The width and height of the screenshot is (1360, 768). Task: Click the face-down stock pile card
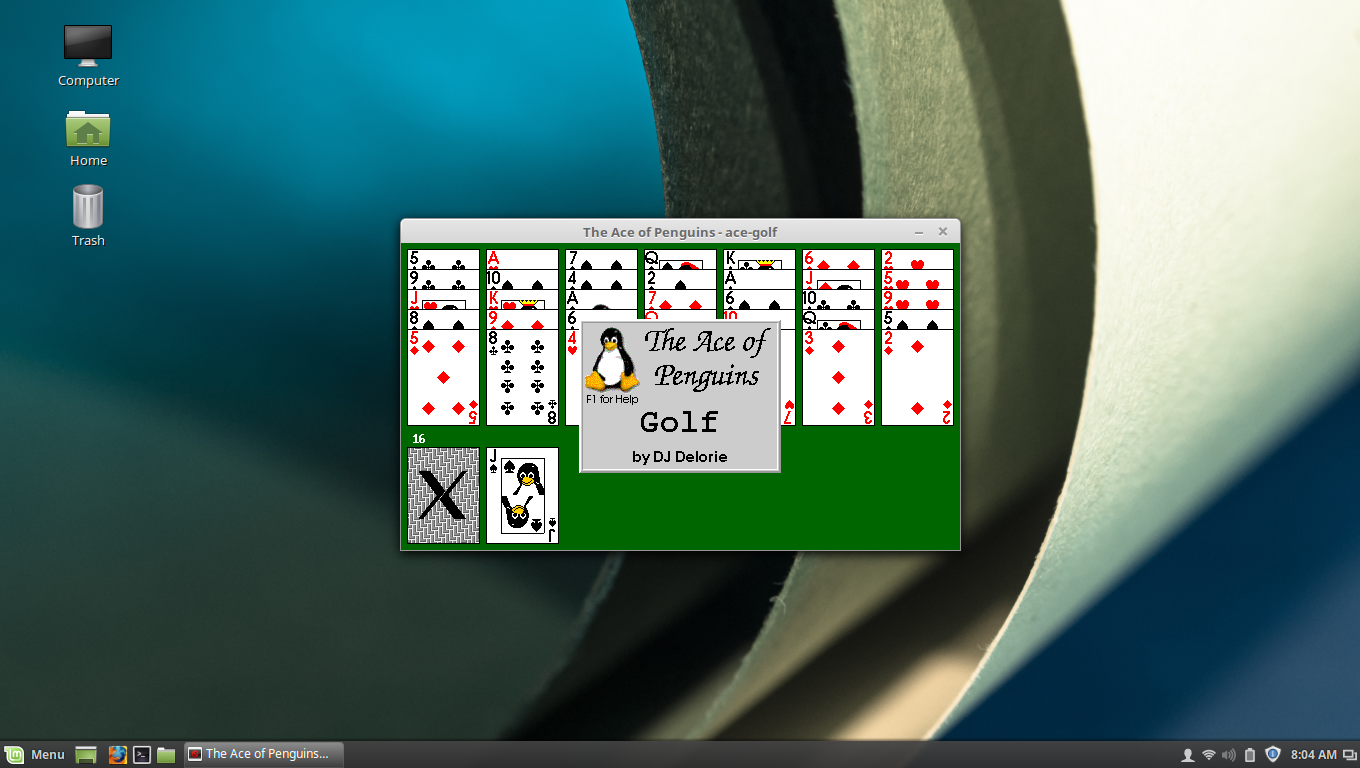443,495
